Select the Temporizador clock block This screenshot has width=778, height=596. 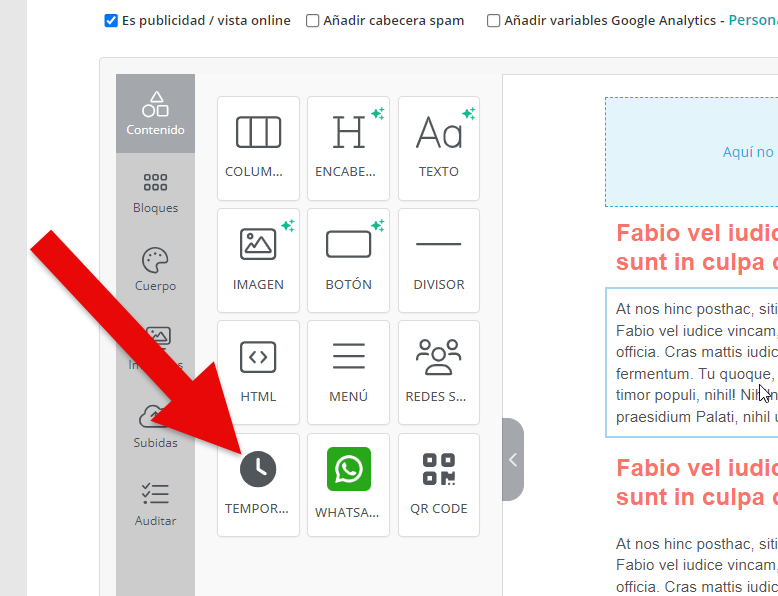pyautogui.click(x=258, y=484)
